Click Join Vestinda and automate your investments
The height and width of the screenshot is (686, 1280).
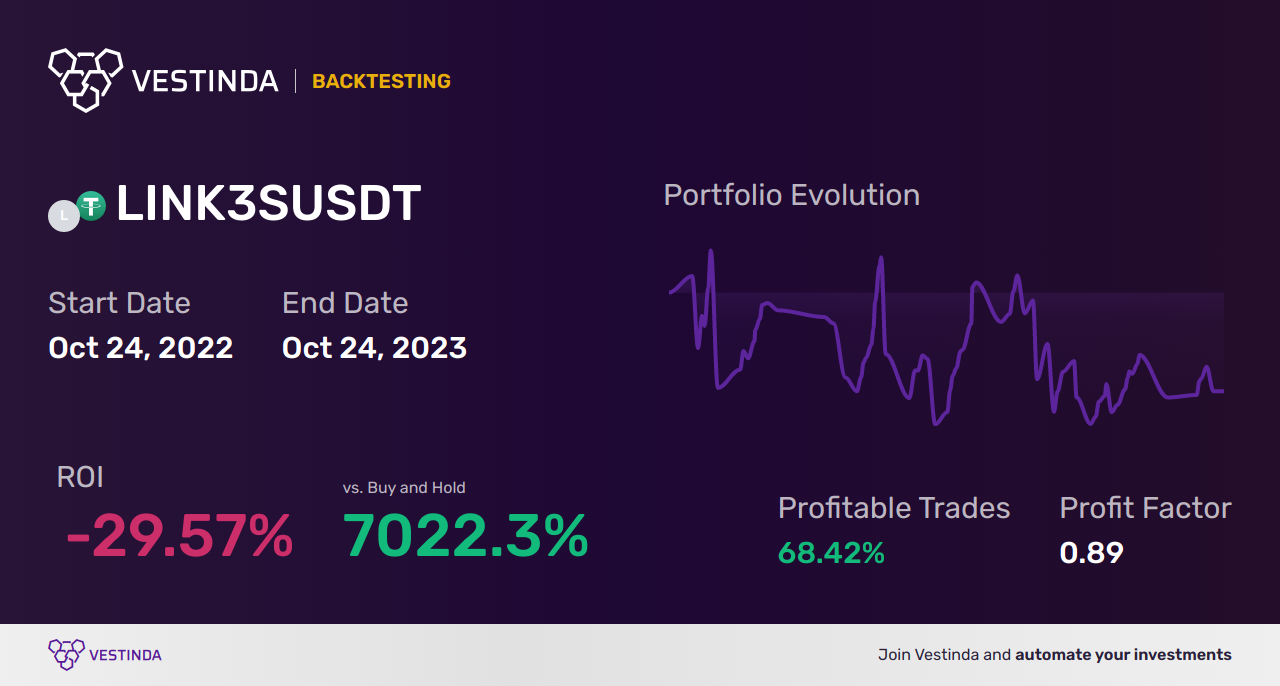tap(1055, 655)
